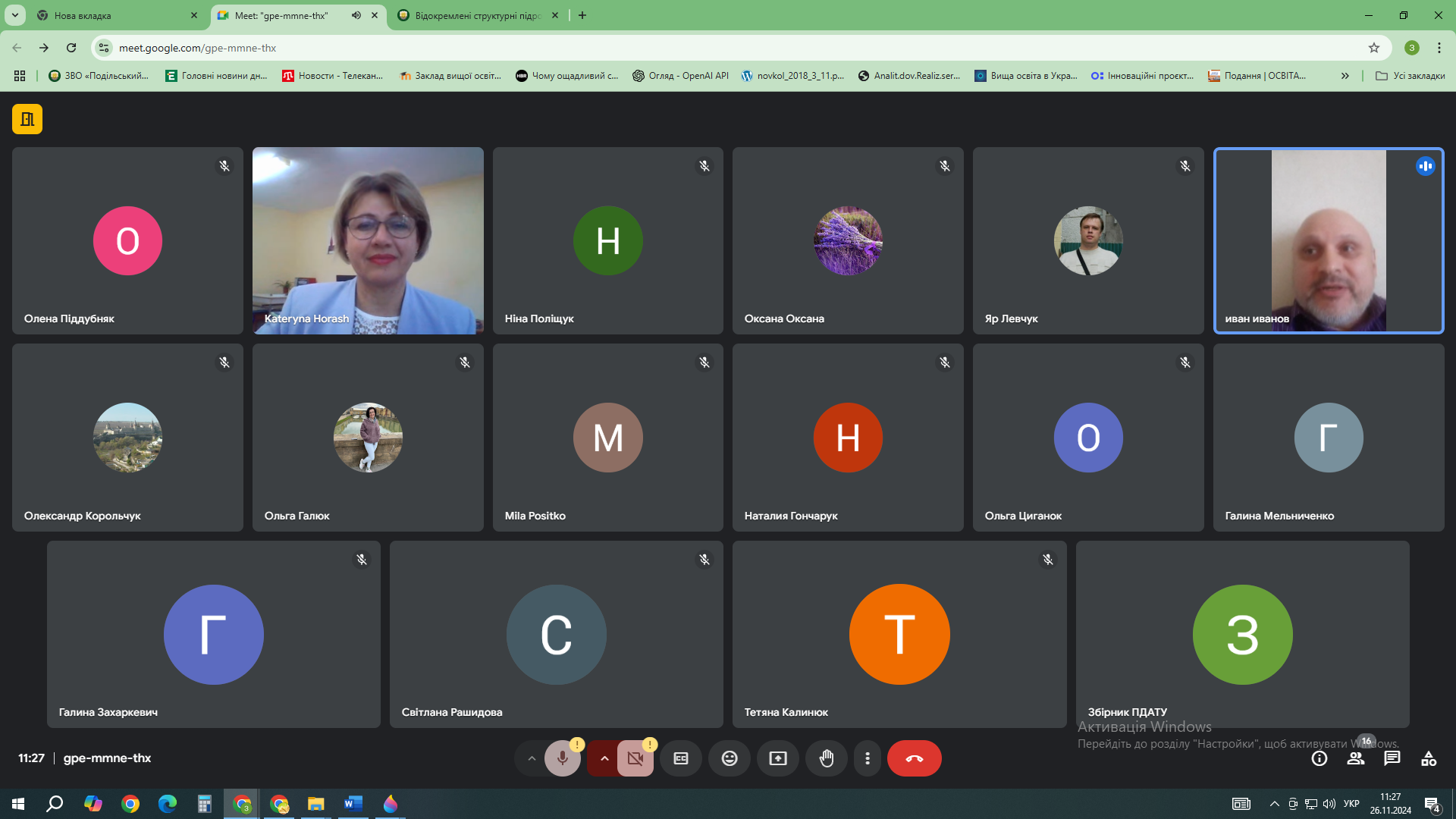Screen dimensions: 1456x819
Task: Raise hand in the meeting
Action: point(827,758)
